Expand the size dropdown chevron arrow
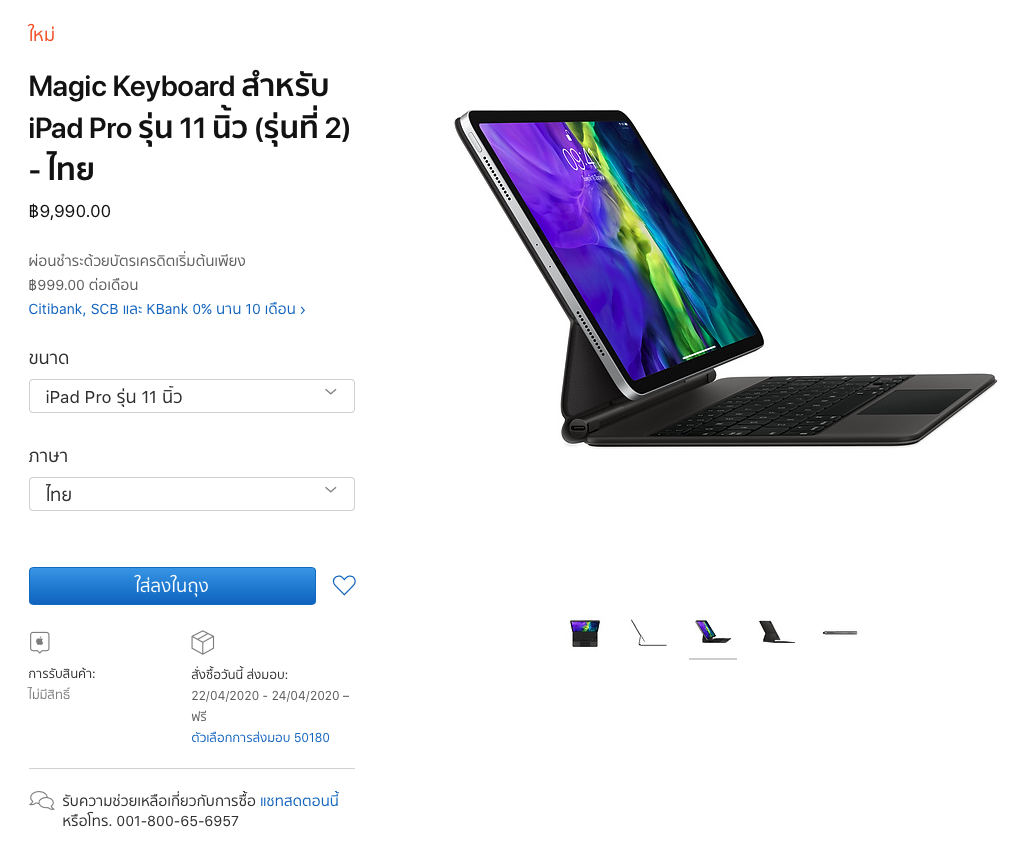The image size is (1033, 859). pyautogui.click(x=331, y=392)
